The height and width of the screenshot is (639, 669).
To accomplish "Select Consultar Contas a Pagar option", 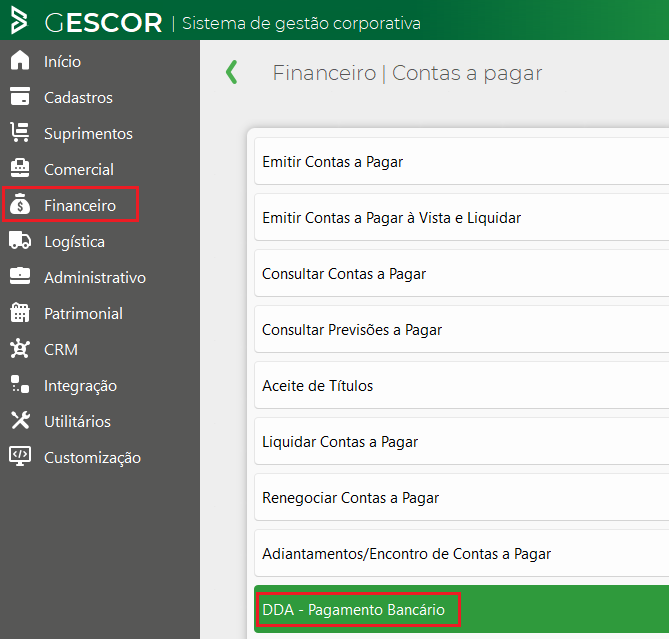I will click(344, 274).
